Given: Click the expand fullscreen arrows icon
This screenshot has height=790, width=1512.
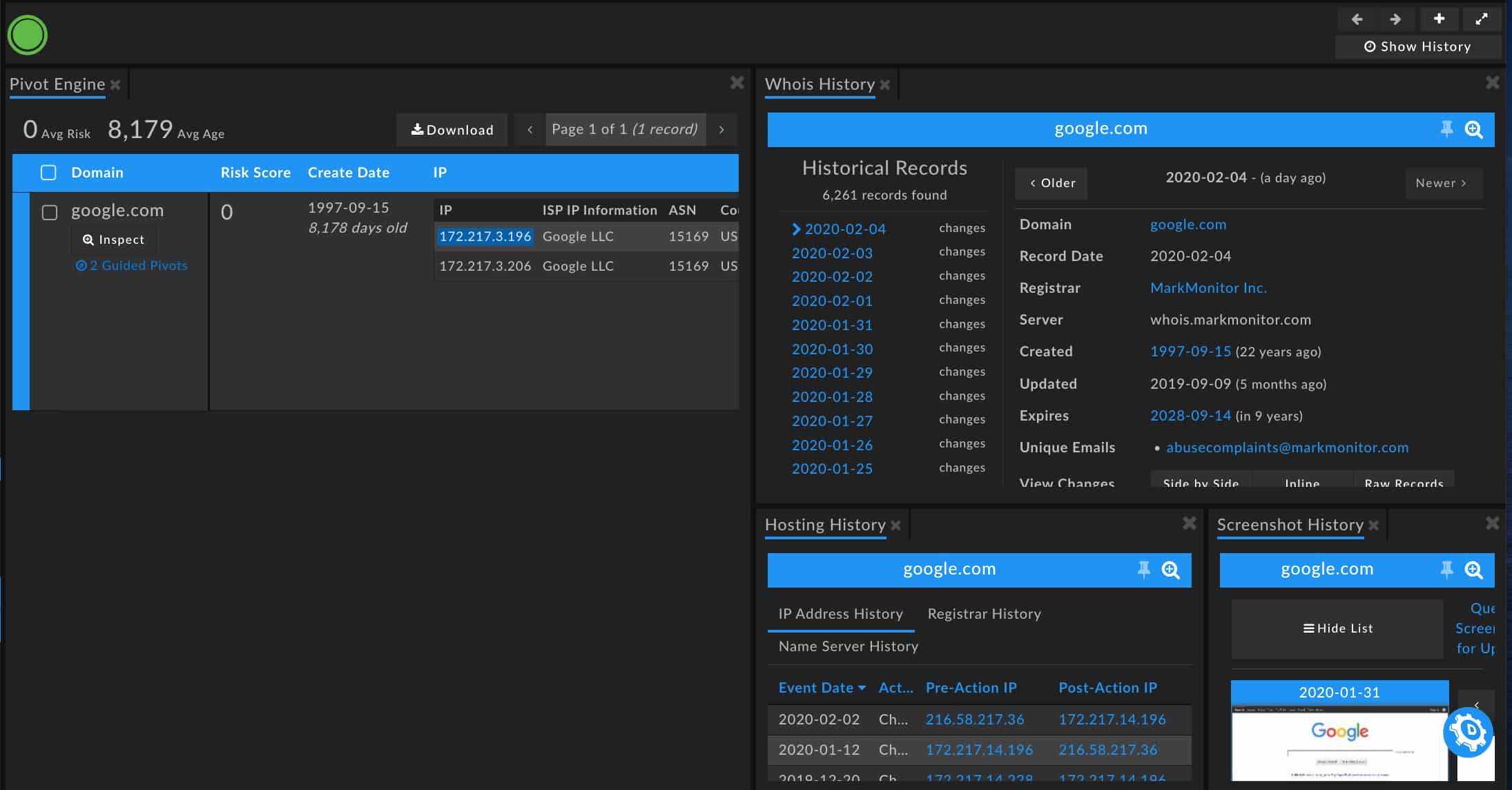Looking at the screenshot, I should click(x=1482, y=19).
